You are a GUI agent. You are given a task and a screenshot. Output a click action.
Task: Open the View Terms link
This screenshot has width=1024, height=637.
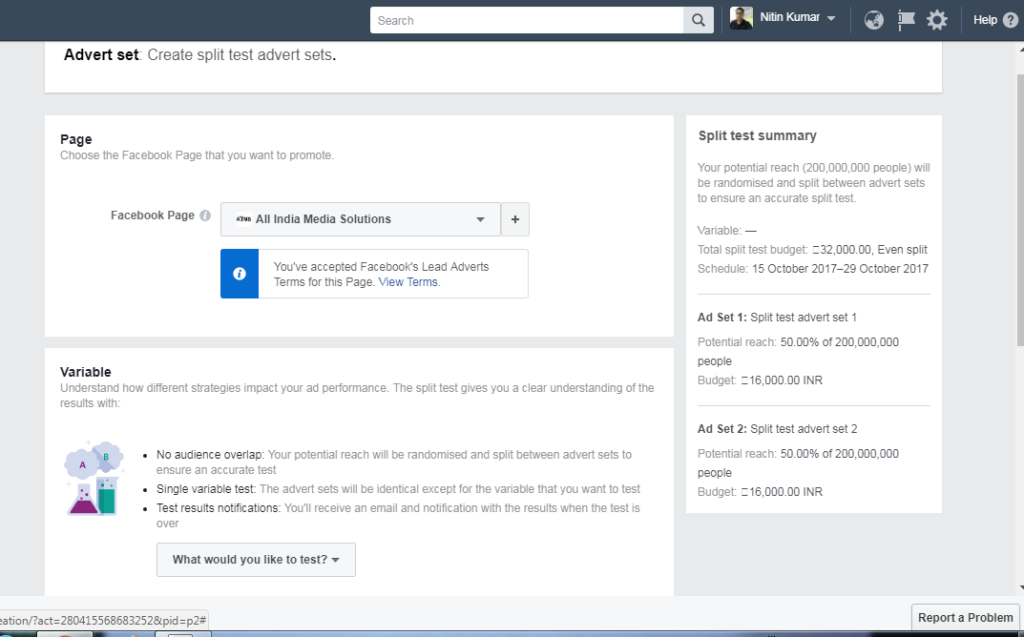click(408, 282)
